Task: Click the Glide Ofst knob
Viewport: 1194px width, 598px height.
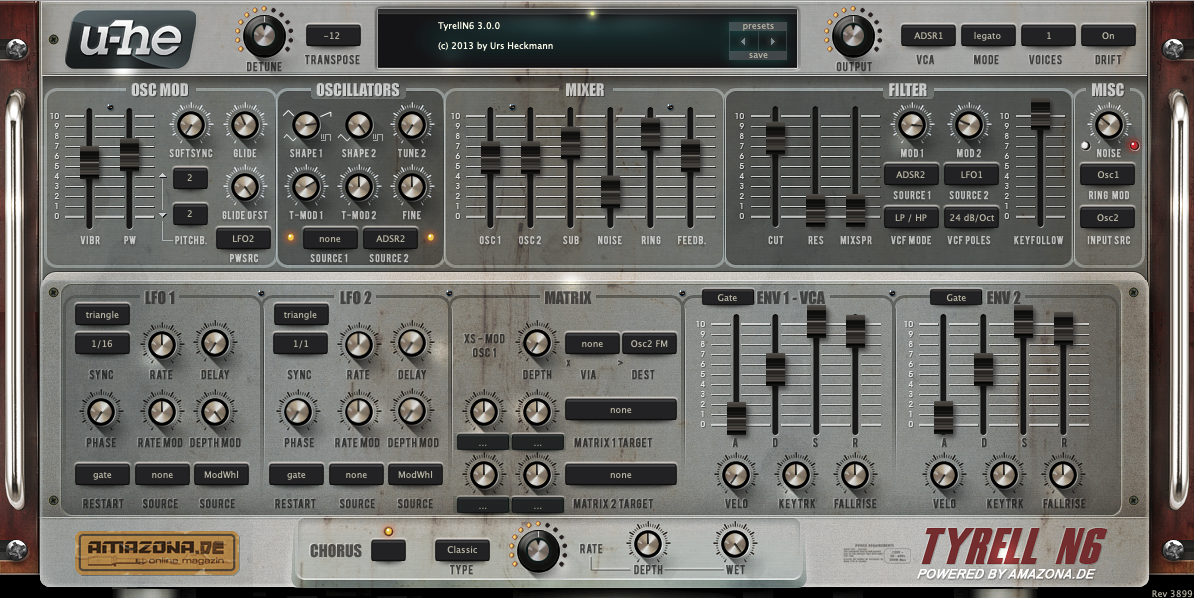Action: pos(244,187)
